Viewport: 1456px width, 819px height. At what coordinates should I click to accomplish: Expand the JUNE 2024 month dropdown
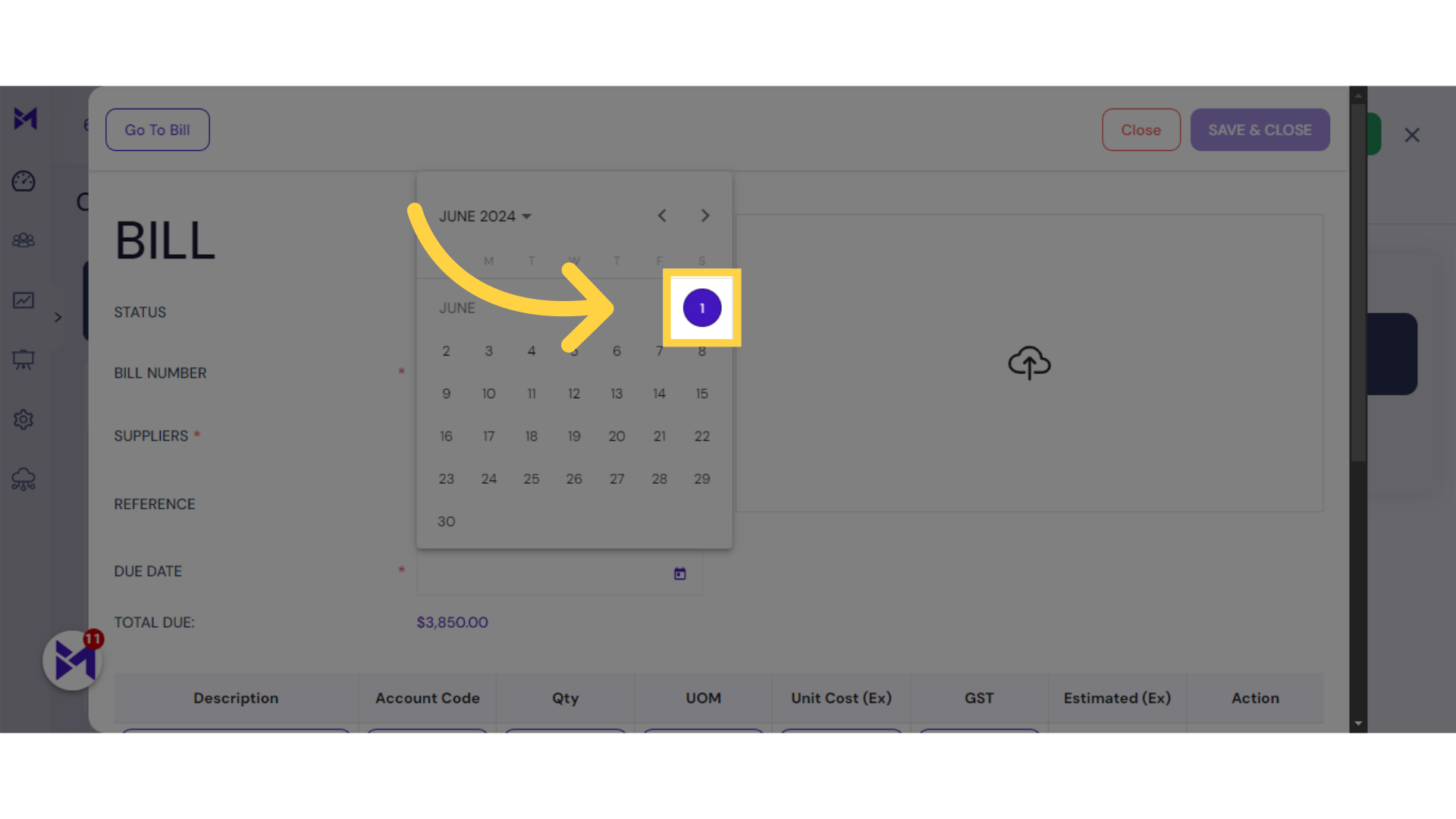point(485,215)
